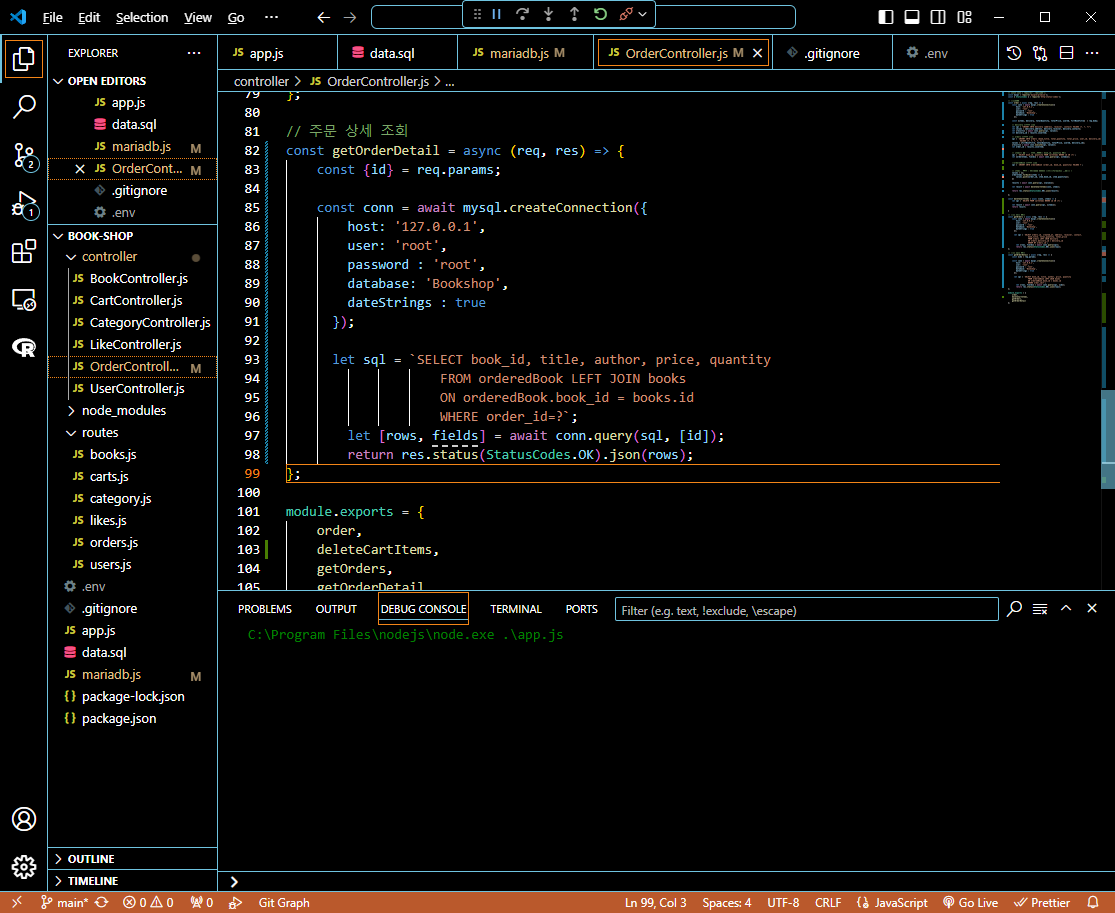
Task: Switch to the Terminal panel tab
Action: pos(516,609)
